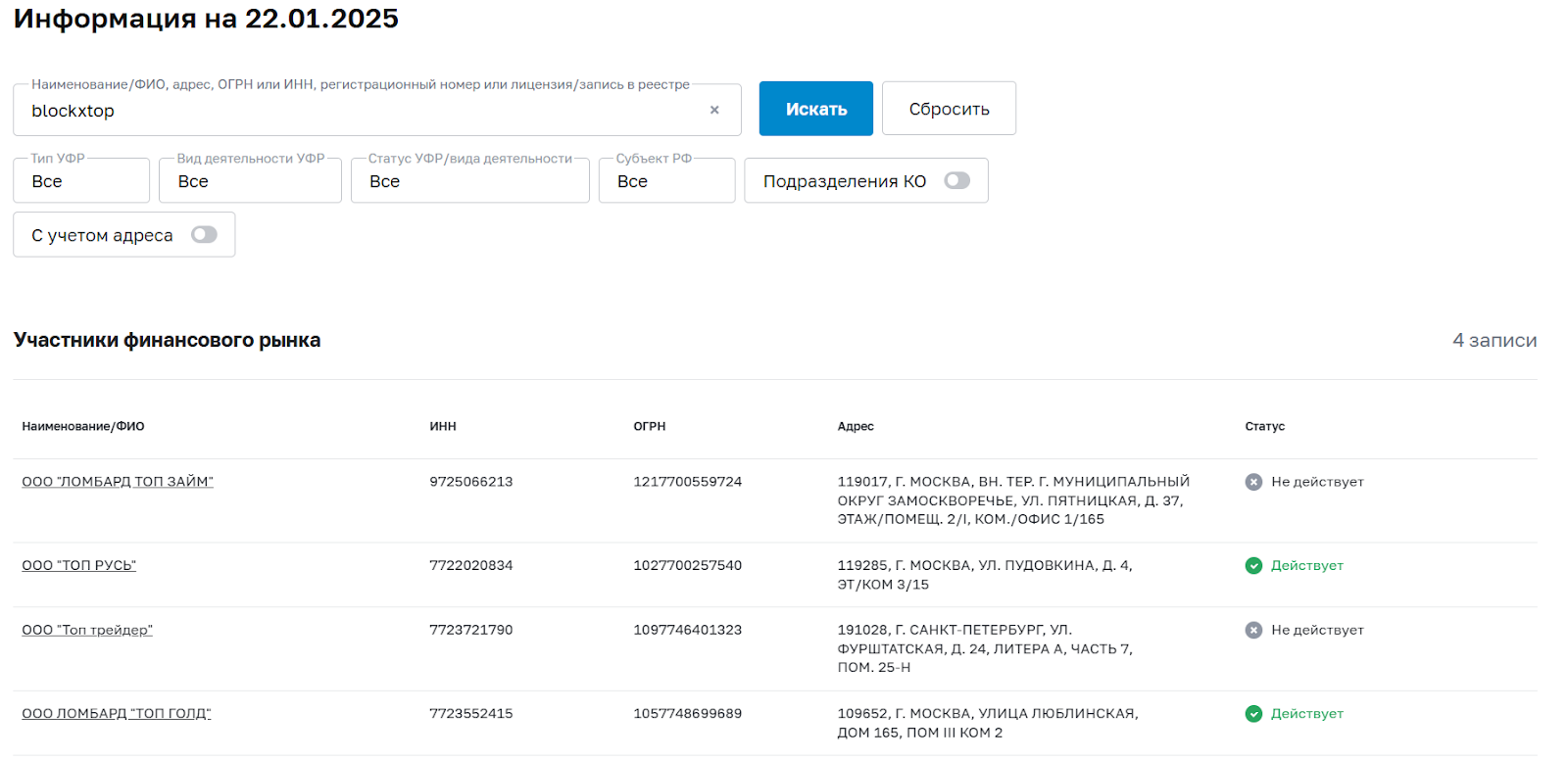
Task: Click the 'Искать' search button
Action: pos(816,109)
